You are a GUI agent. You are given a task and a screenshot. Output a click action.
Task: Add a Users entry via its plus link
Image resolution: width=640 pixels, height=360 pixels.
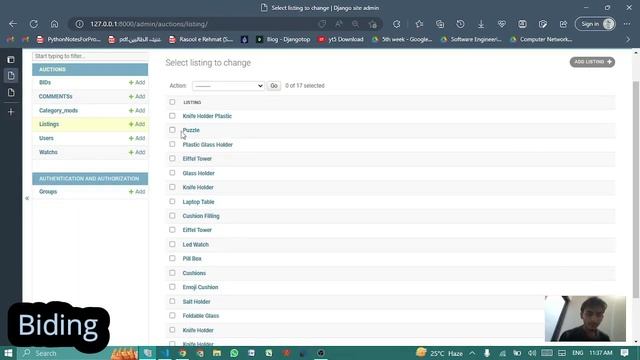[x=137, y=138]
